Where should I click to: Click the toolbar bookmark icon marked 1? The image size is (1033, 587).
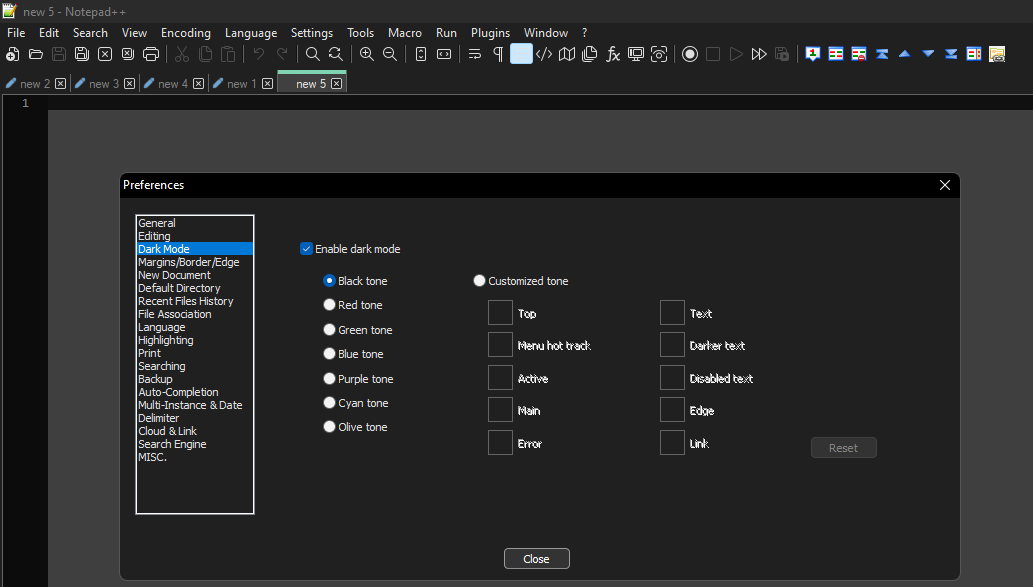pos(813,54)
